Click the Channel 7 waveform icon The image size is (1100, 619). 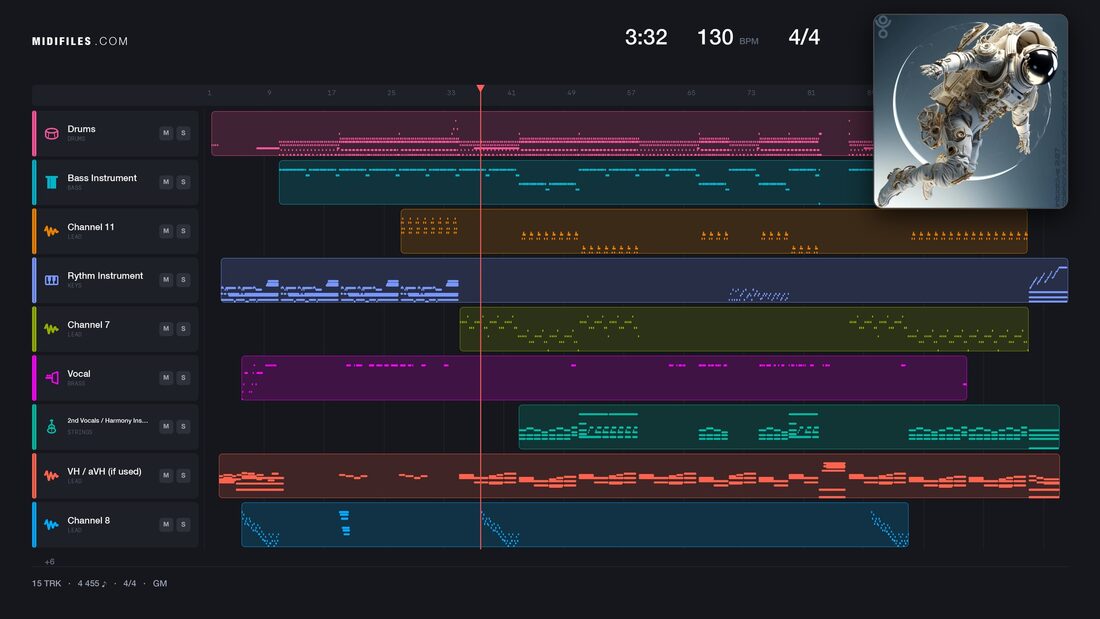51,328
